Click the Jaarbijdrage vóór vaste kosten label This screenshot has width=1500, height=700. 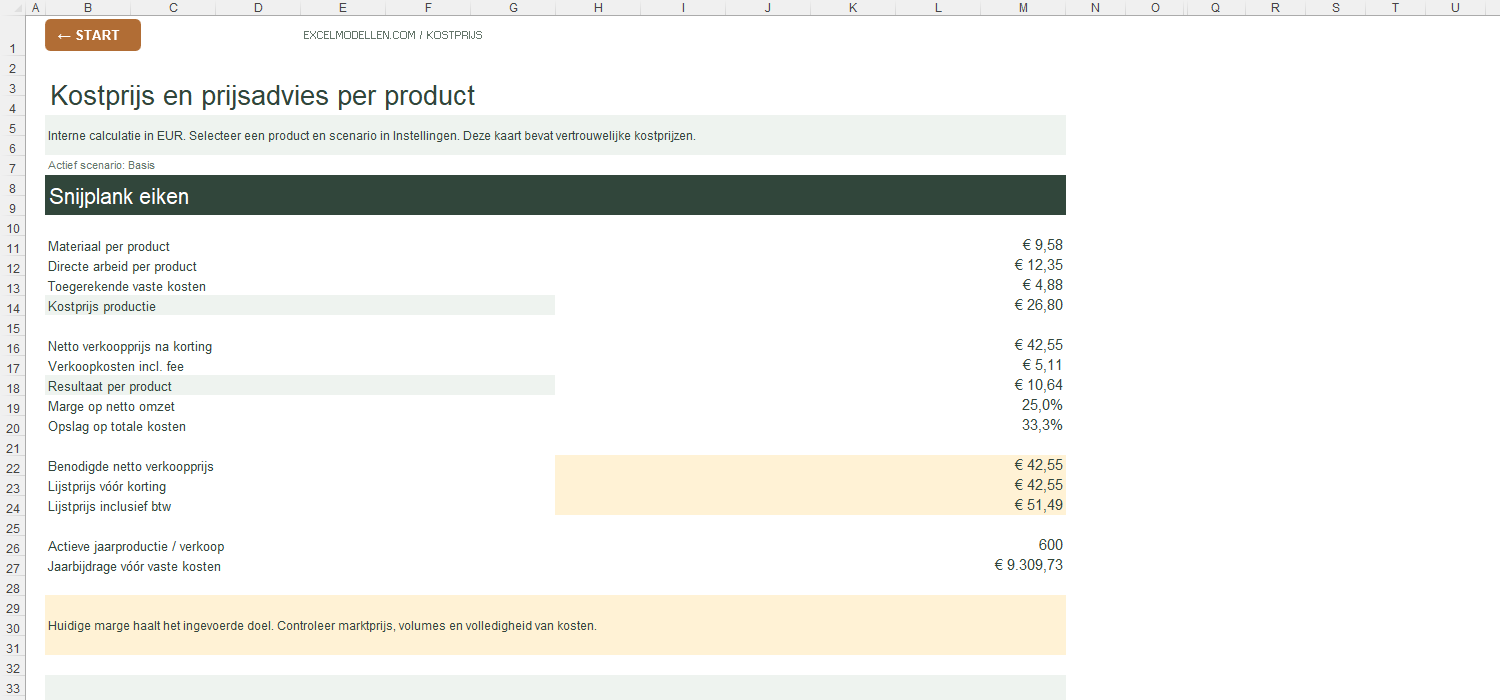pyautogui.click(x=134, y=566)
